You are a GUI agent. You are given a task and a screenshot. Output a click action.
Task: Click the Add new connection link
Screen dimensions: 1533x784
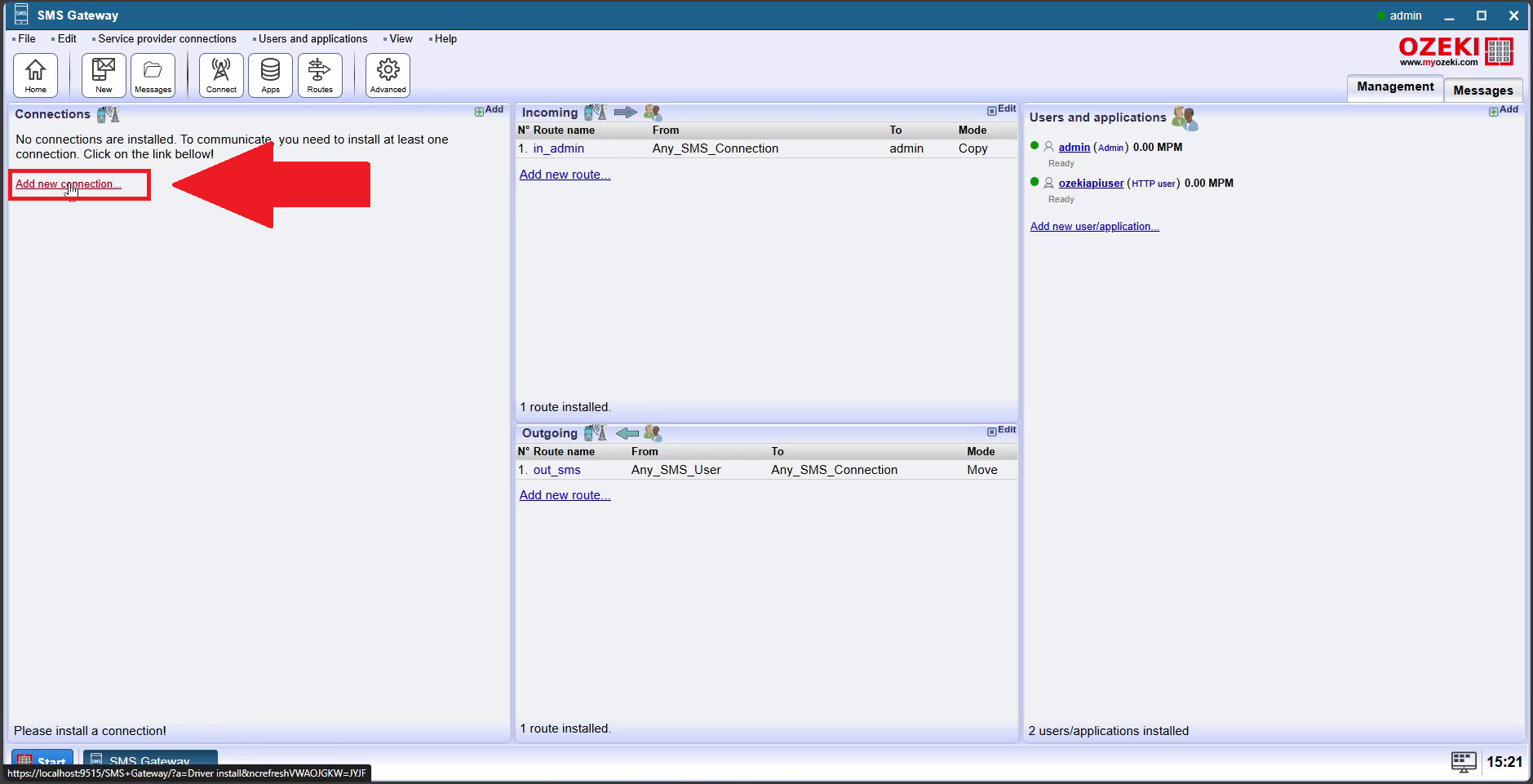(x=69, y=184)
